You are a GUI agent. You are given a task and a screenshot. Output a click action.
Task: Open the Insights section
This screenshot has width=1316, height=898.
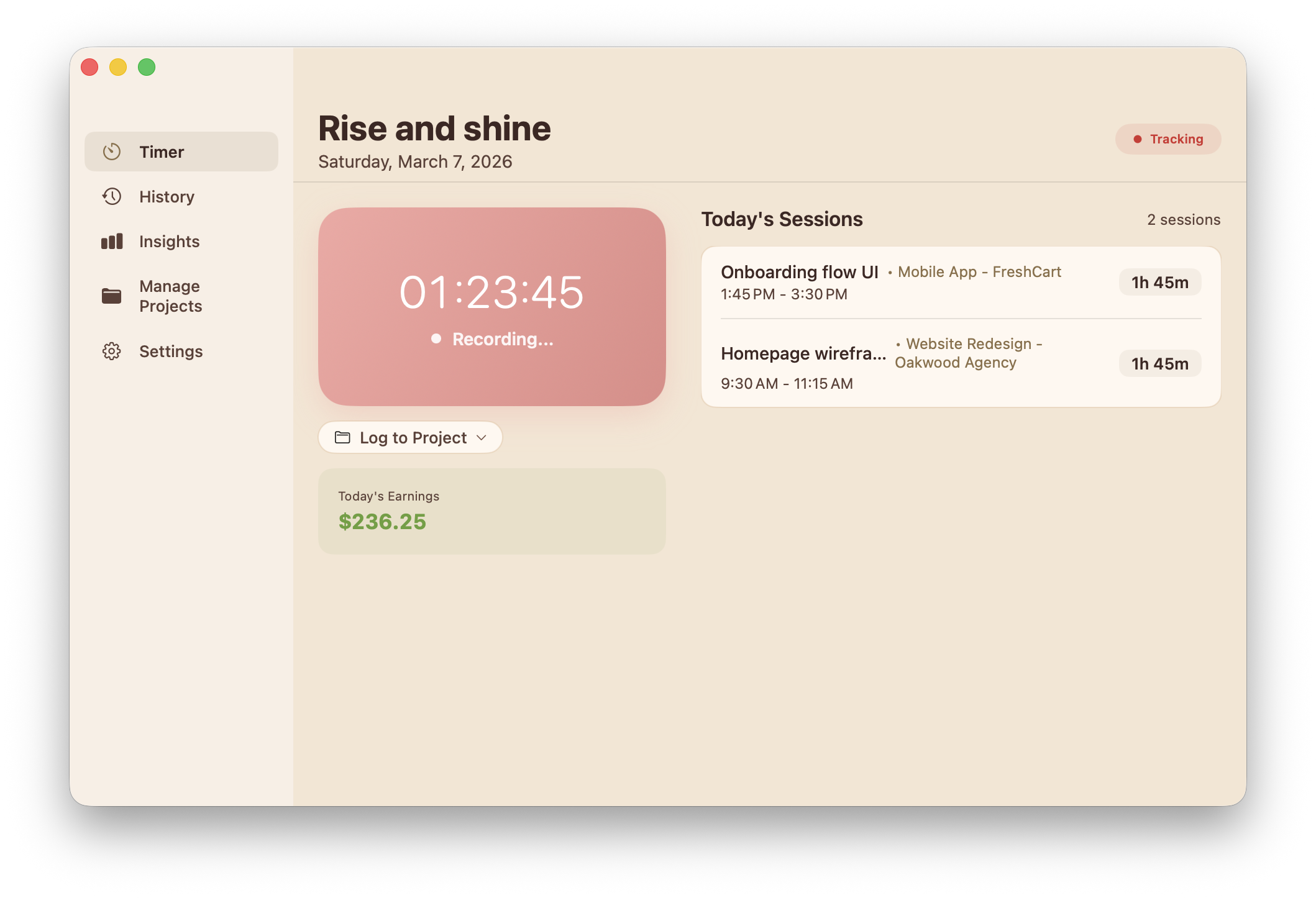[168, 242]
